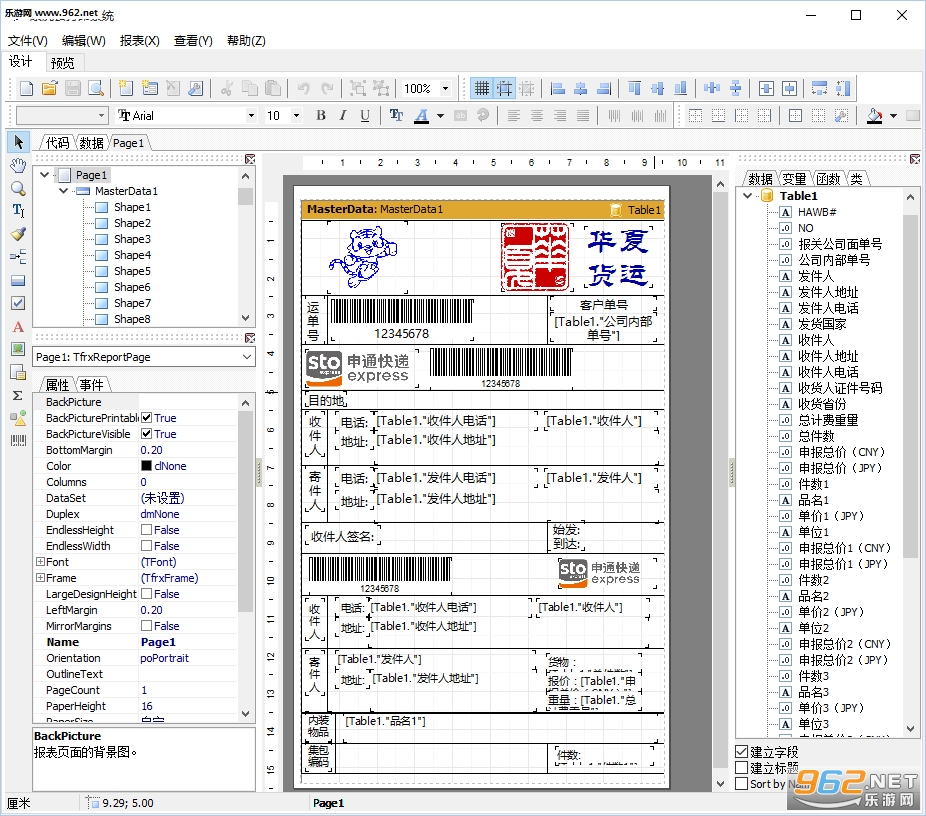Insert a Barcode object from side toolbar
This screenshot has height=816, width=926.
coord(18,440)
